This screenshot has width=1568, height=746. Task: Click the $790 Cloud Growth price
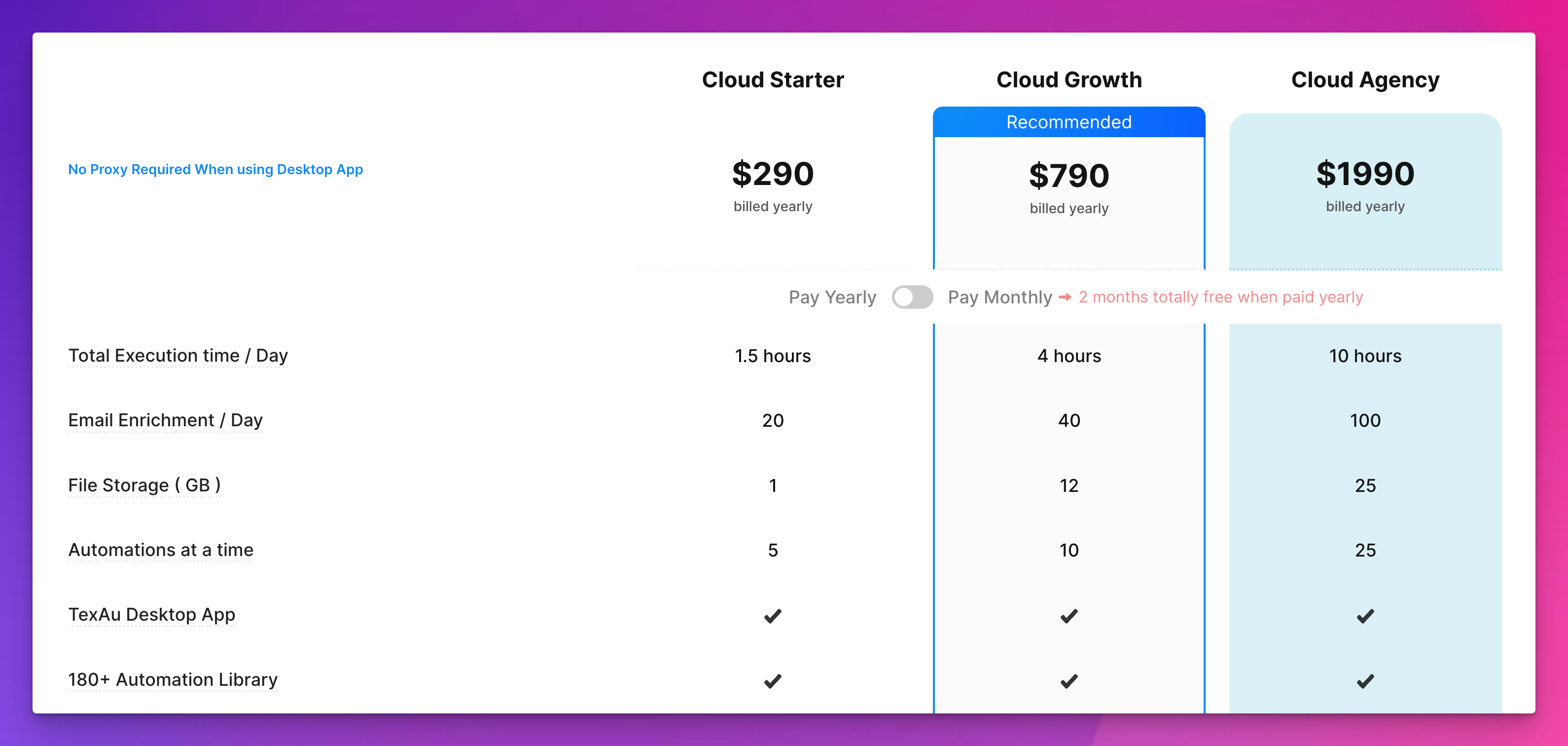pos(1069,175)
